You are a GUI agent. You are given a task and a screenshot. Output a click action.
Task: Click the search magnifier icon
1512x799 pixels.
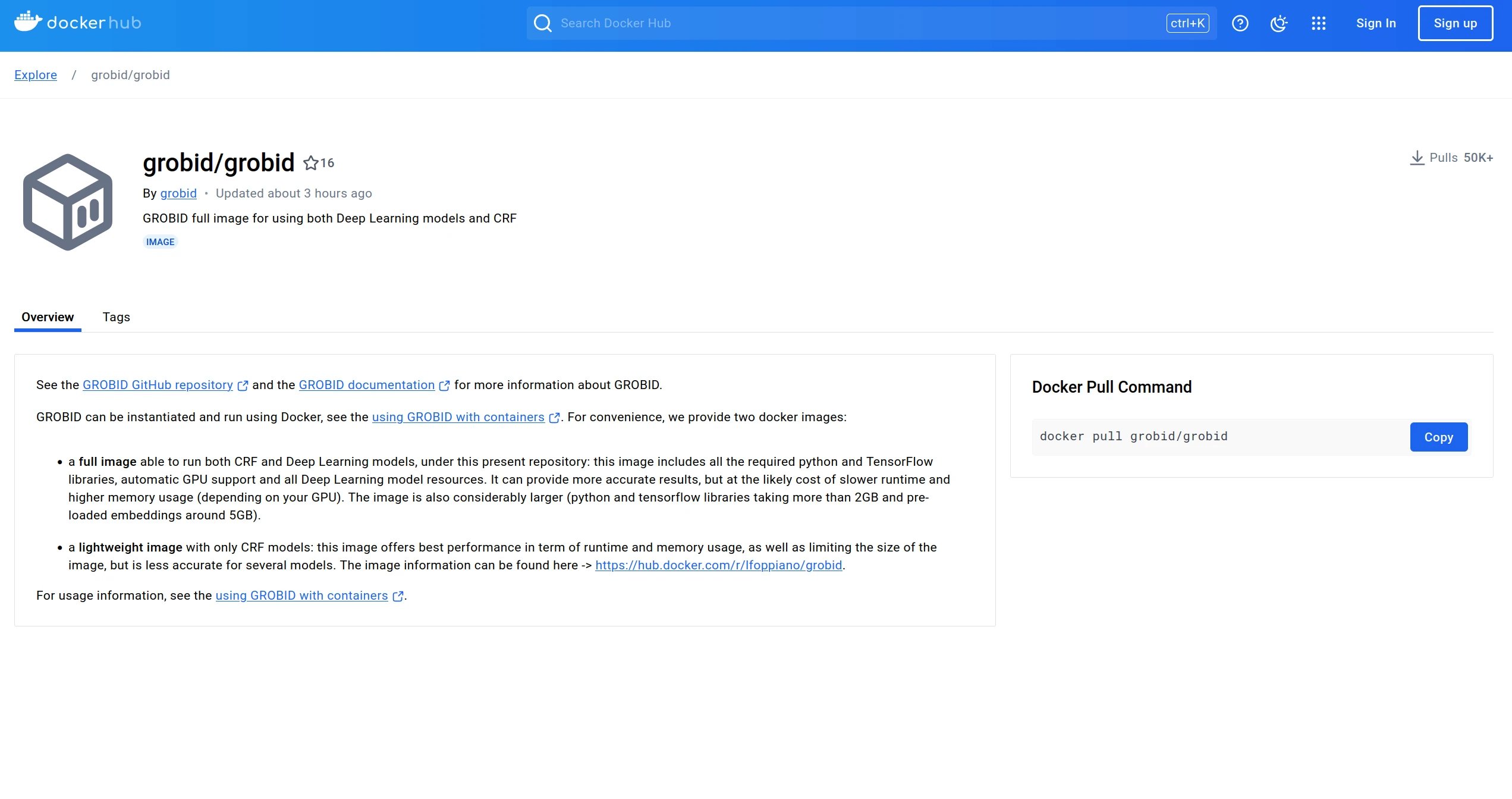click(x=542, y=23)
